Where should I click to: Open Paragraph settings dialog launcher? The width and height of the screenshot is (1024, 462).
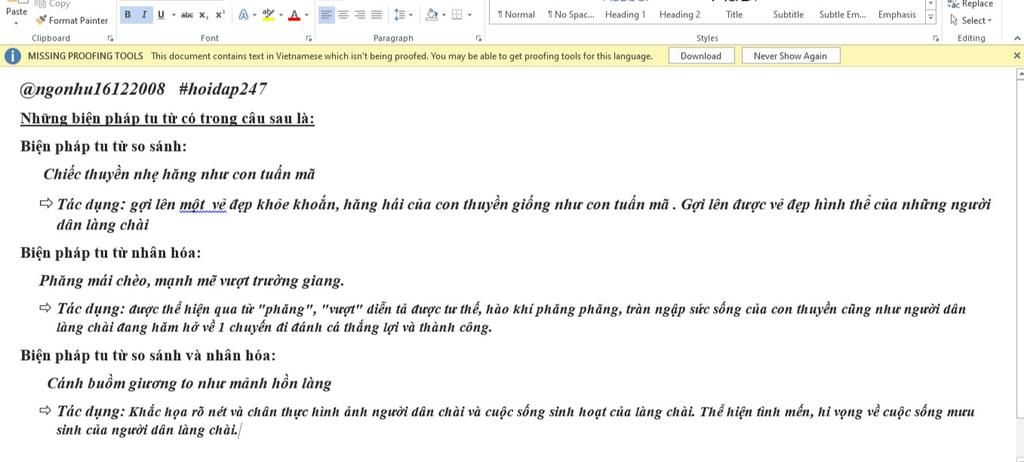[x=480, y=39]
